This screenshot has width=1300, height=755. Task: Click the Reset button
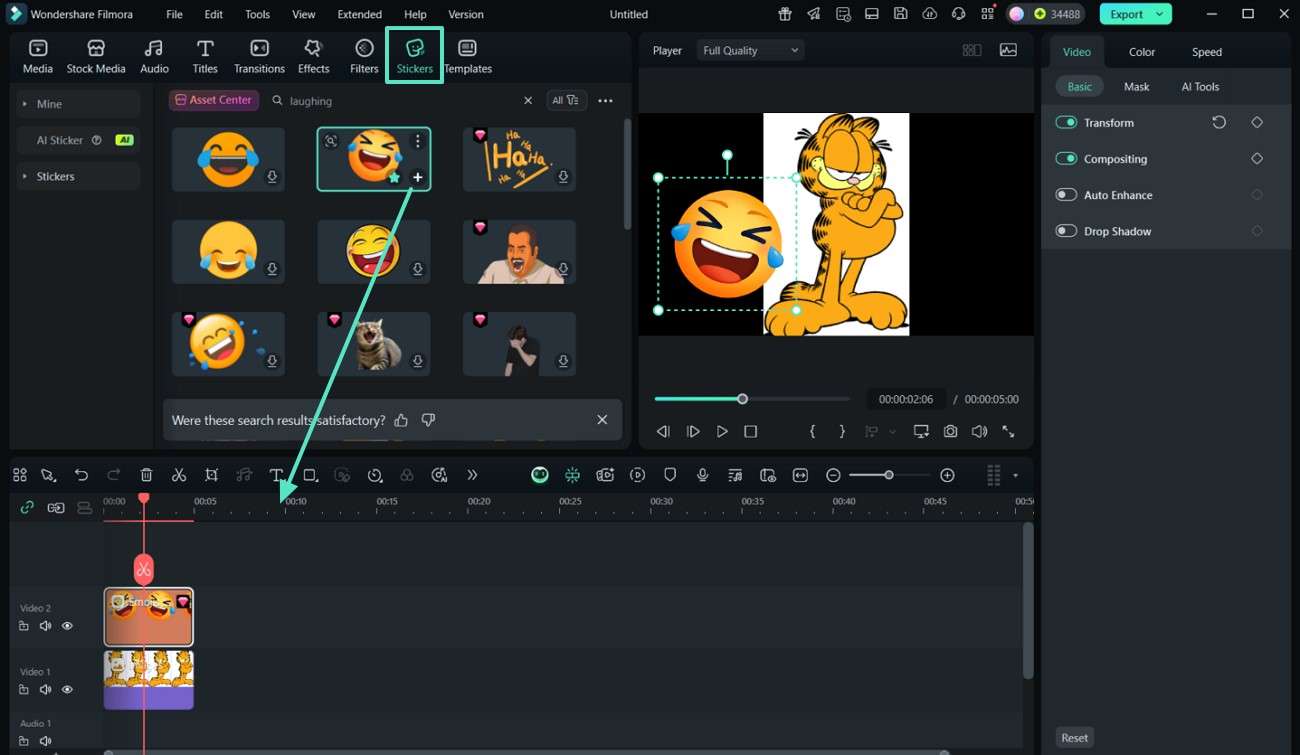[x=1074, y=738]
